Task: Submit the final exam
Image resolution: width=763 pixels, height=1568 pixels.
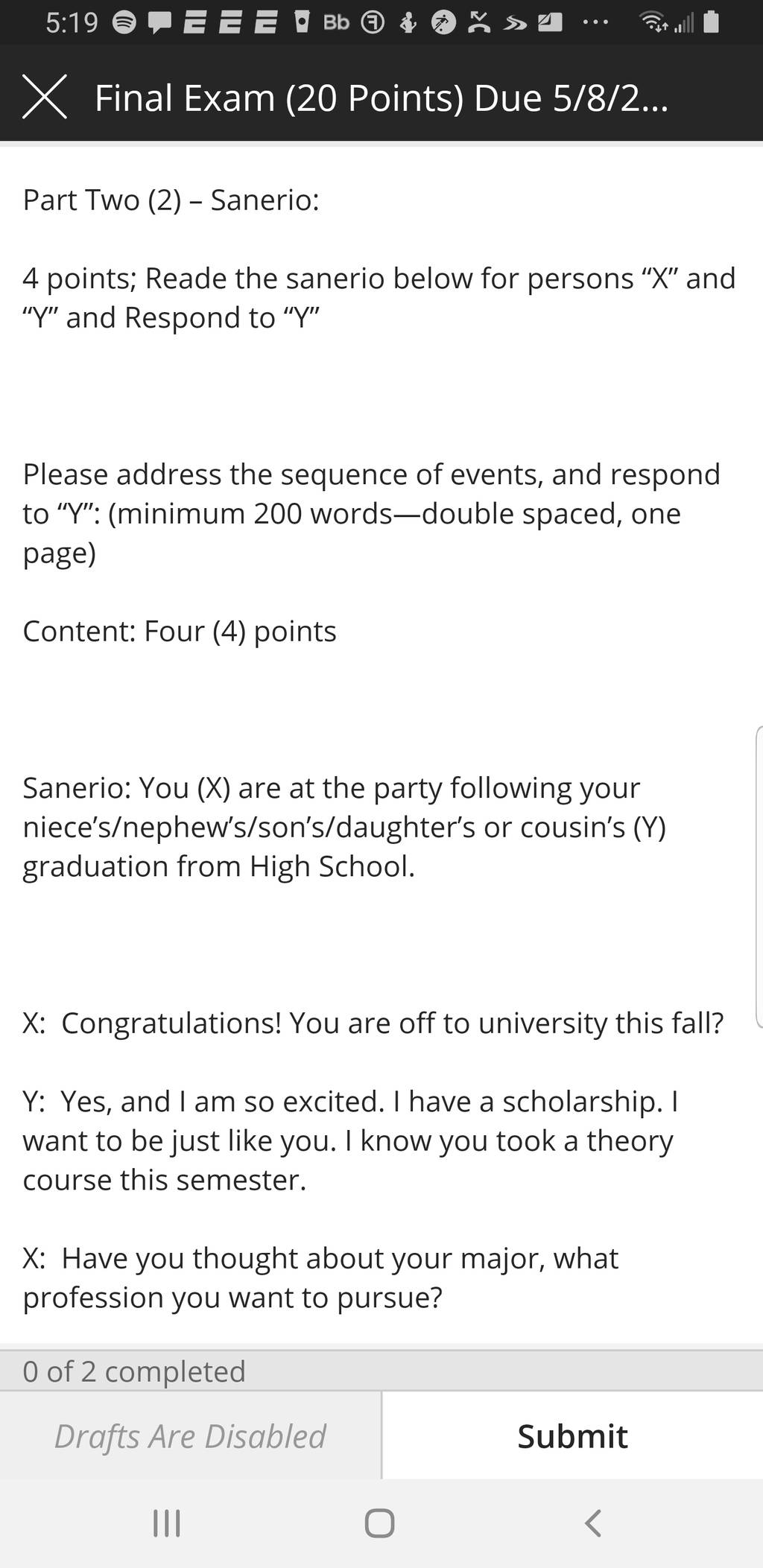Action: 572,1435
